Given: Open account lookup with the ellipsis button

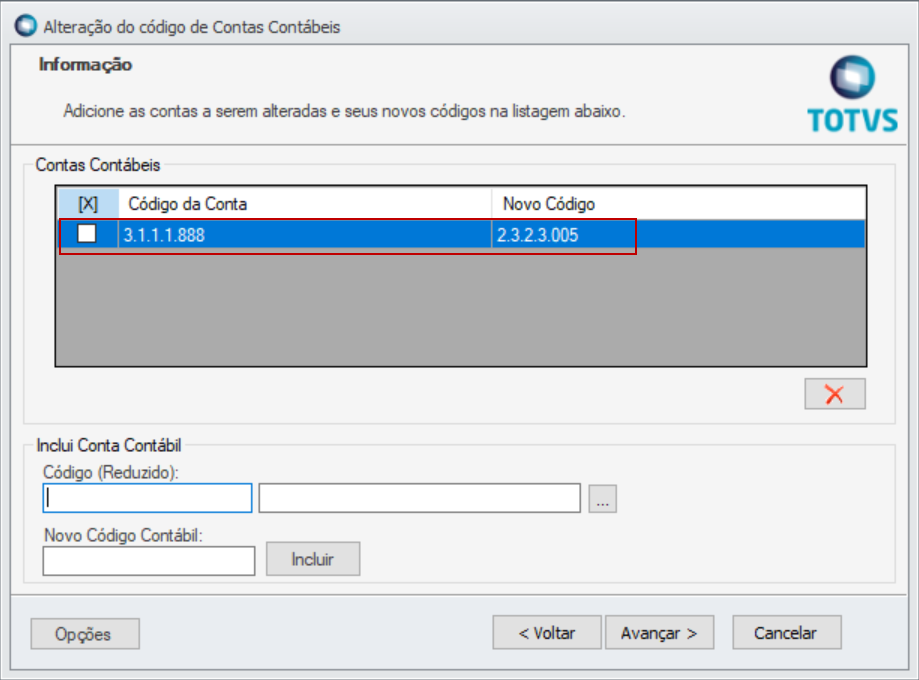Looking at the screenshot, I should click(x=603, y=499).
